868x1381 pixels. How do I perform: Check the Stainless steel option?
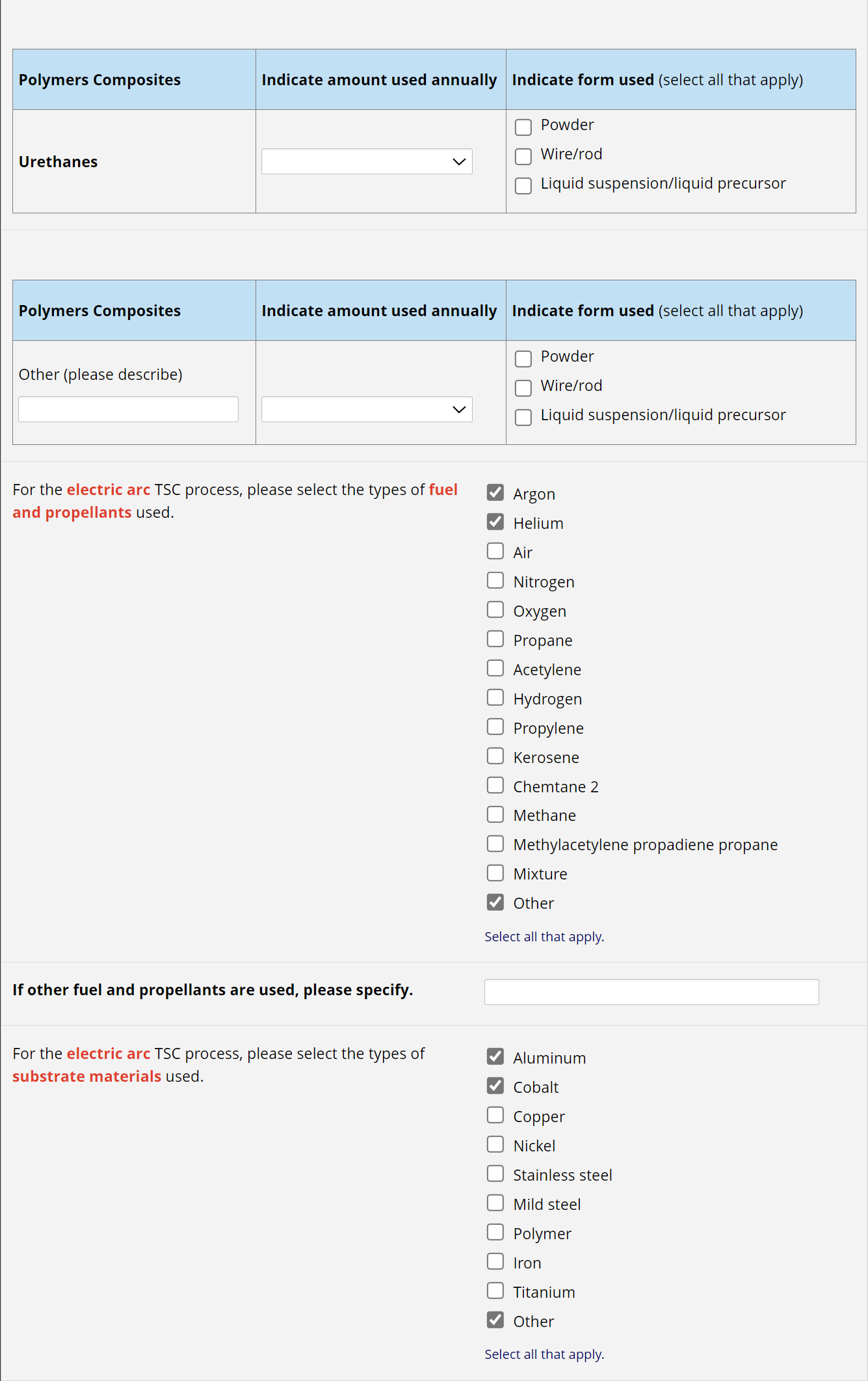[495, 1173]
